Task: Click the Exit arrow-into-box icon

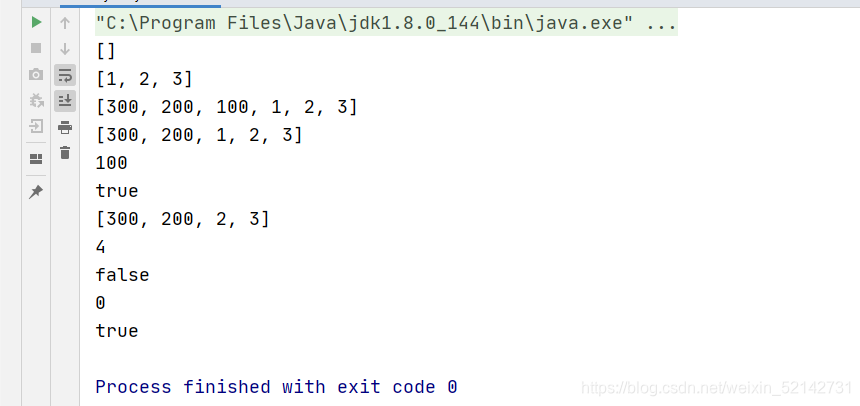Action: [x=36, y=127]
